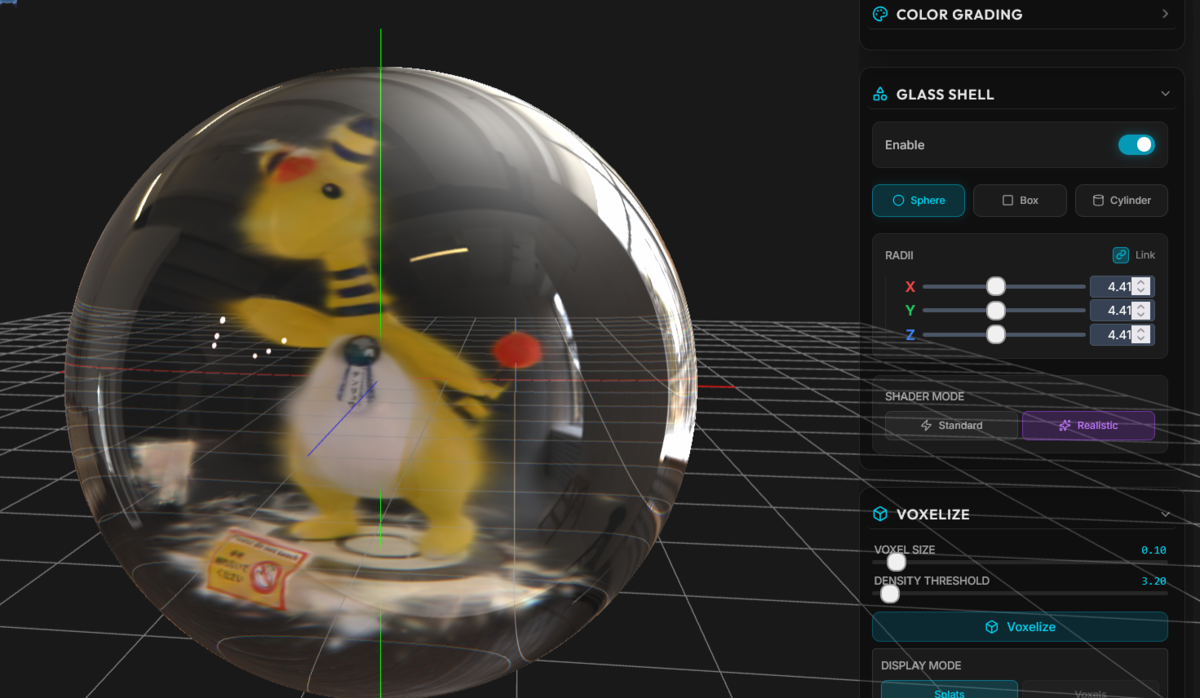Select the Sphere shell shape
The image size is (1200, 698).
pyautogui.click(x=918, y=200)
